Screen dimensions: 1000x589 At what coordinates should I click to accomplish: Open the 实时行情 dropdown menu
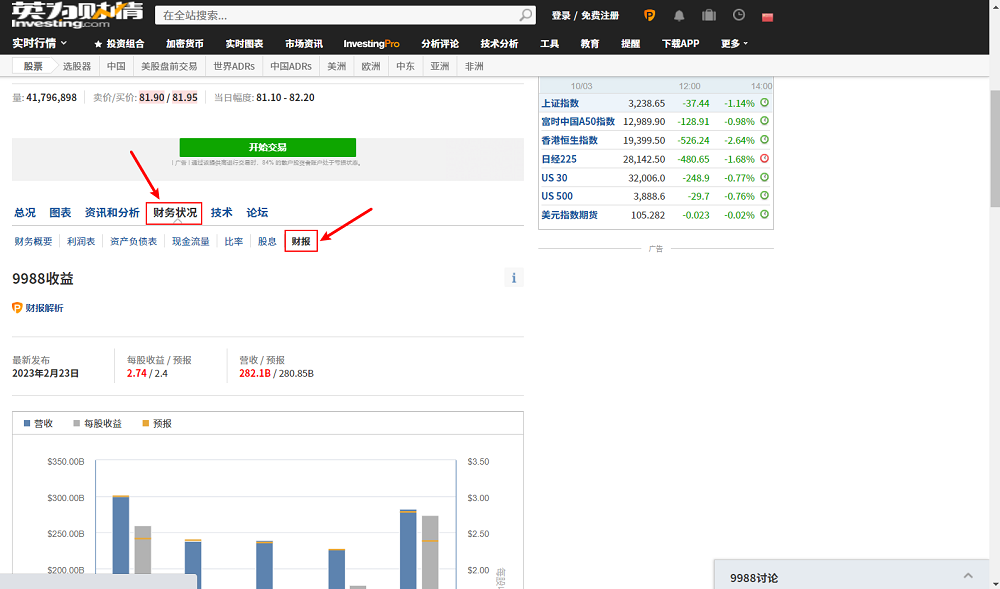click(x=40, y=43)
